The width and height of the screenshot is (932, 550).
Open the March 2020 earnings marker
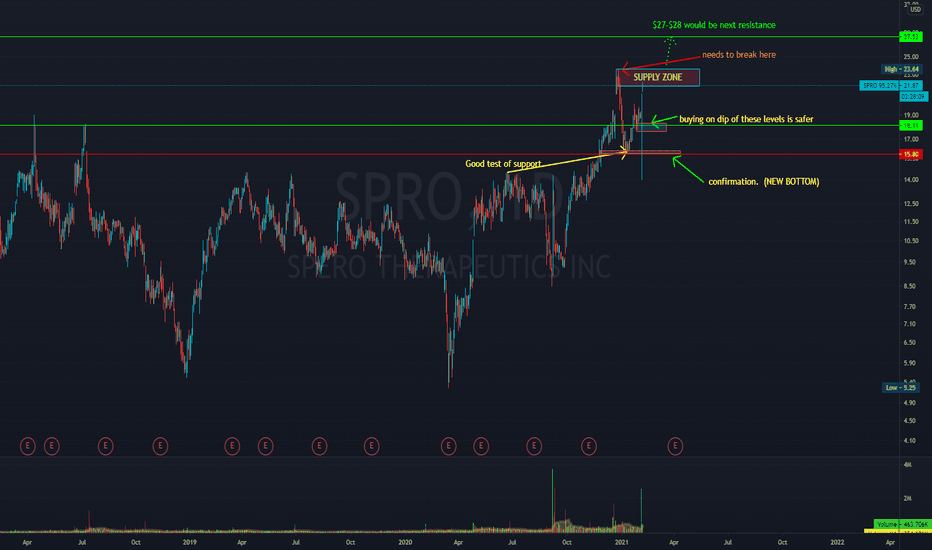click(449, 445)
